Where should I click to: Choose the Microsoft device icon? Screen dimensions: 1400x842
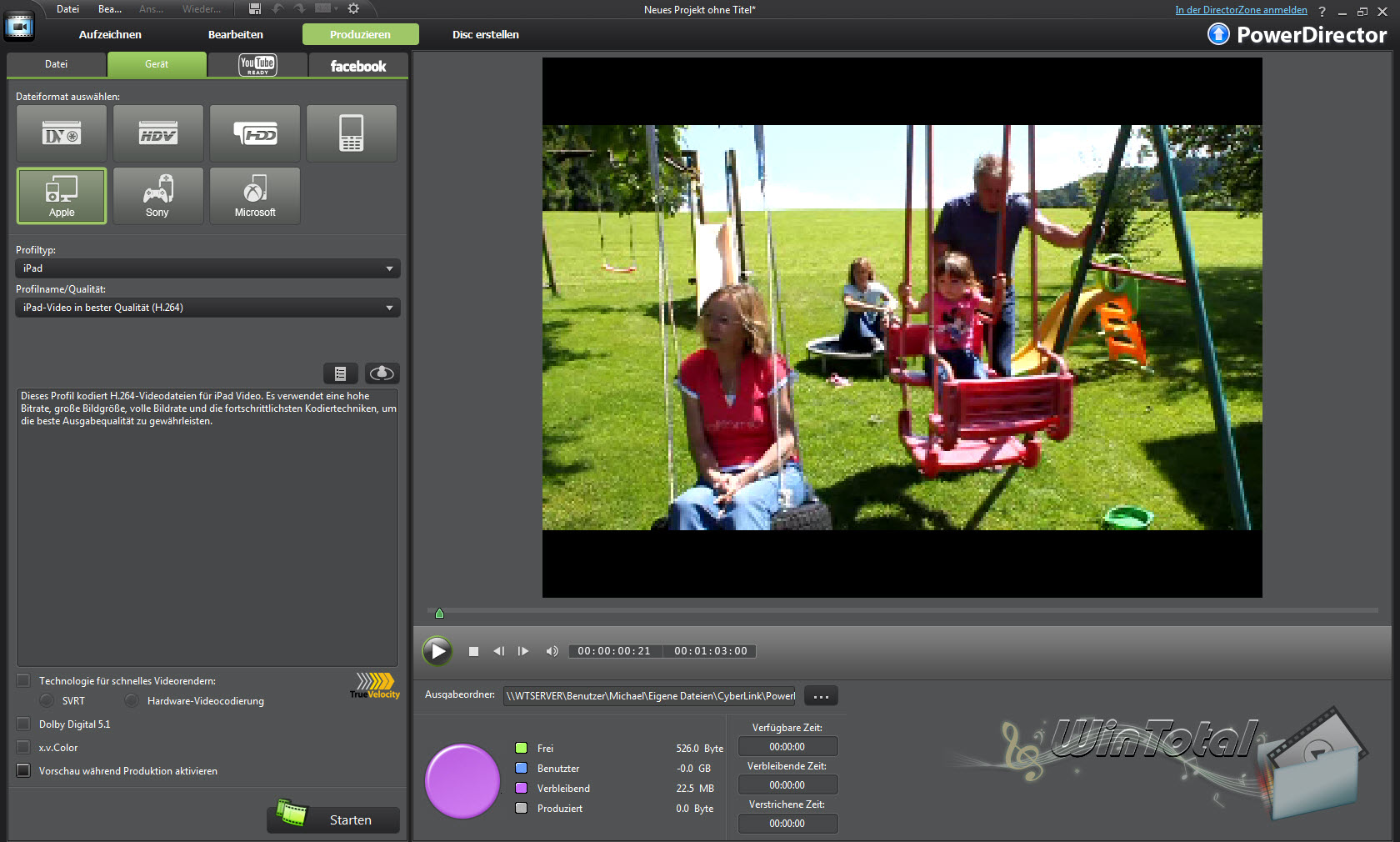tap(255, 196)
